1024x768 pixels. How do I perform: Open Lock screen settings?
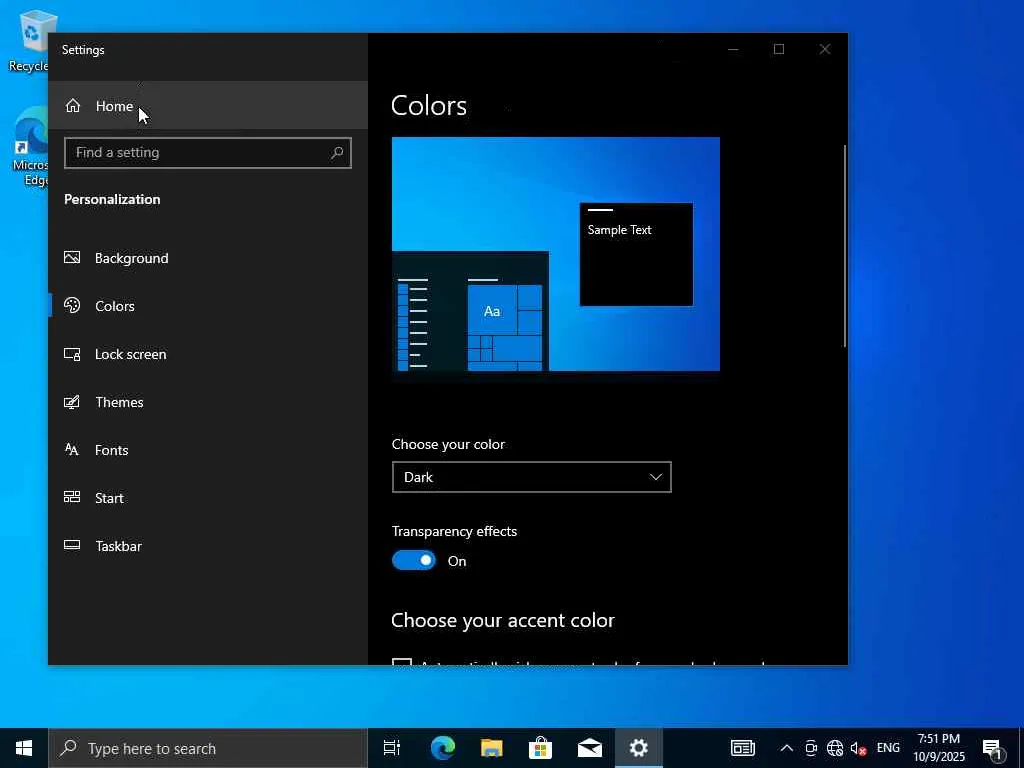coord(208,354)
